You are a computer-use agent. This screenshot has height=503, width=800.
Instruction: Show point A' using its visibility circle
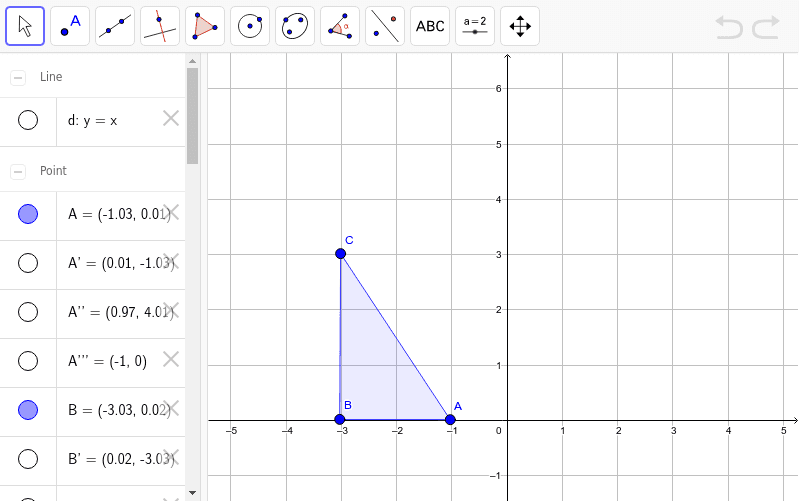click(x=28, y=263)
